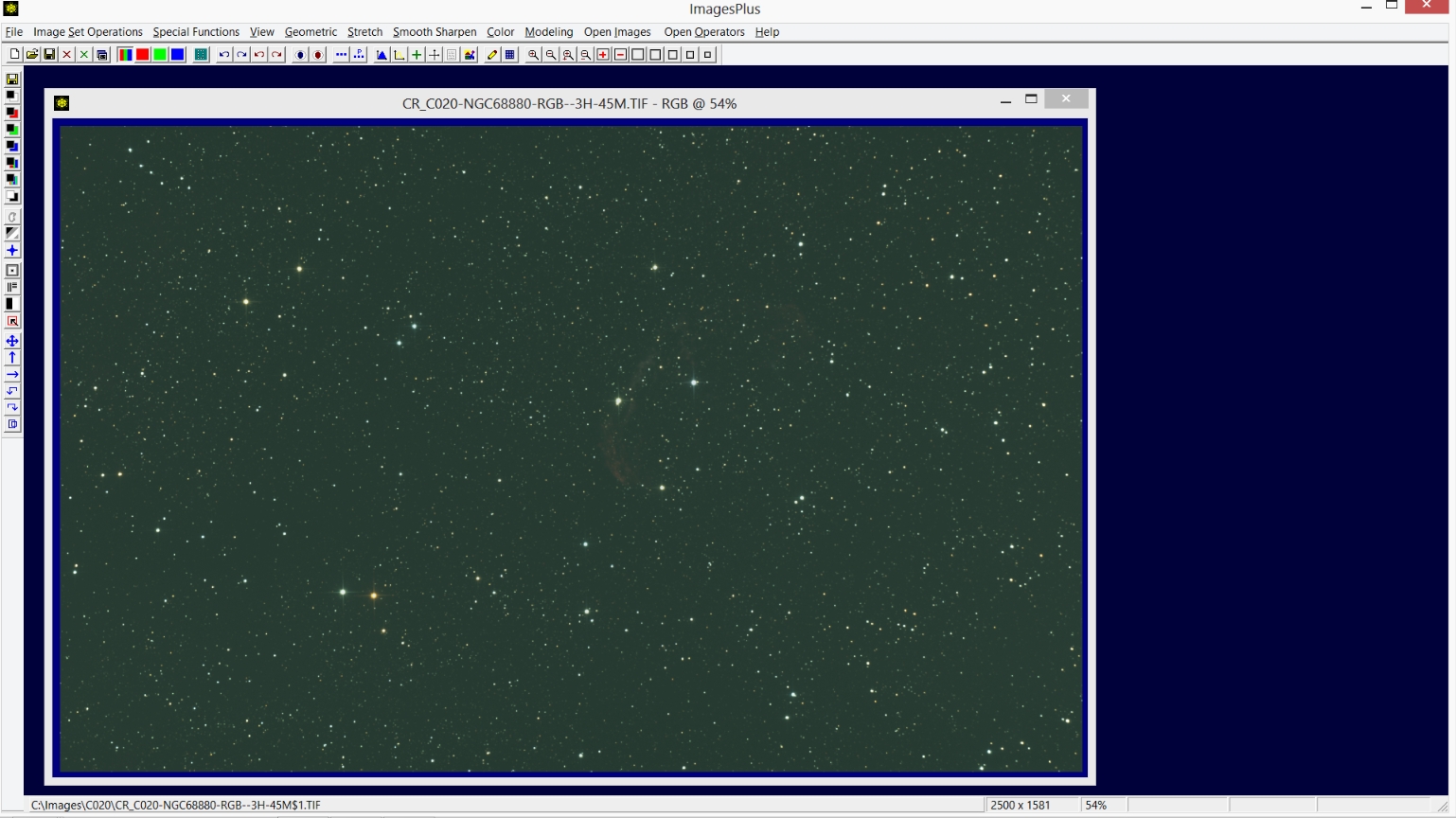Click the black and green squares icon
1456x818 pixels.
point(12,130)
